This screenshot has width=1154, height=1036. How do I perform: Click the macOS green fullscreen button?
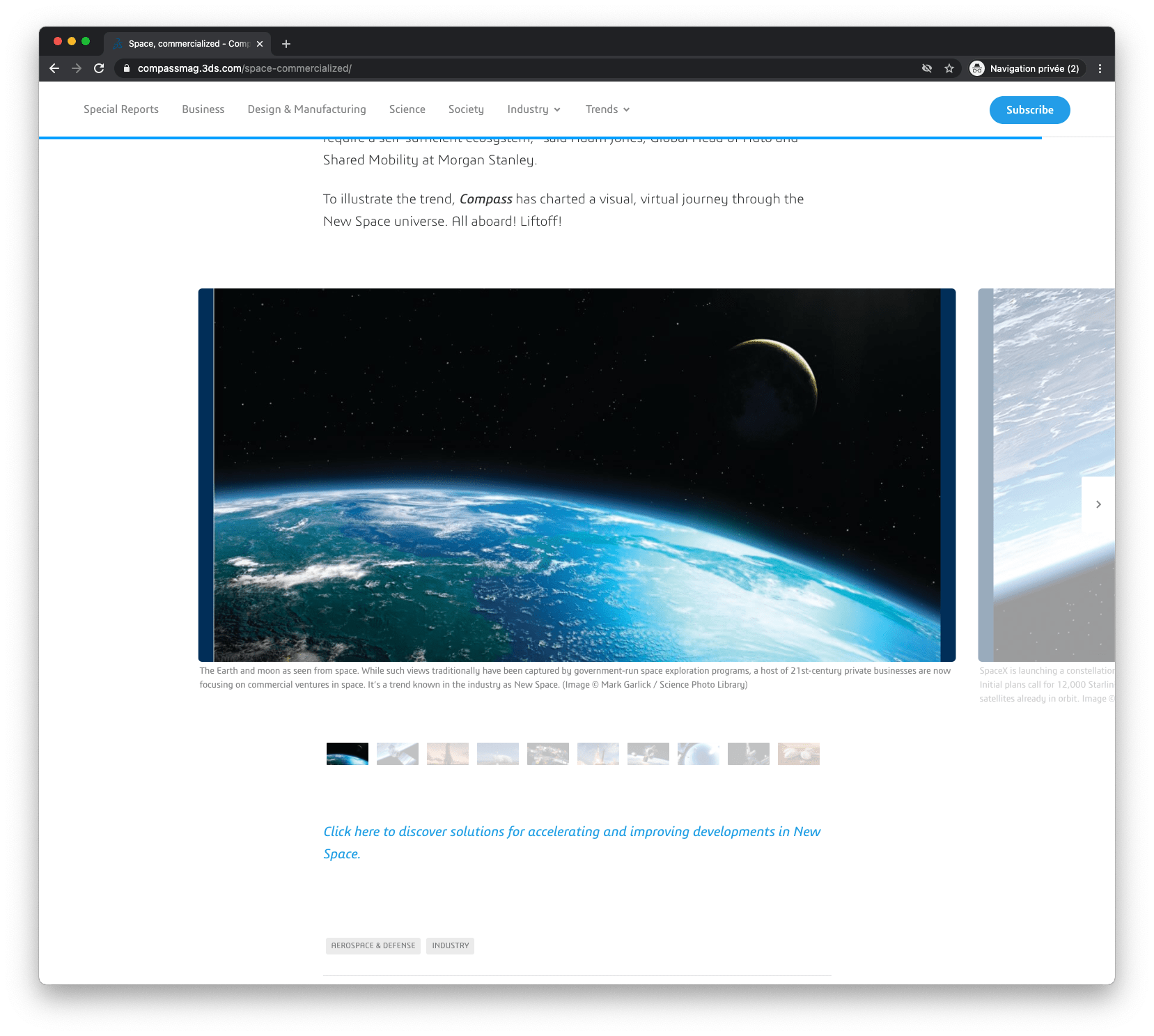click(x=86, y=41)
